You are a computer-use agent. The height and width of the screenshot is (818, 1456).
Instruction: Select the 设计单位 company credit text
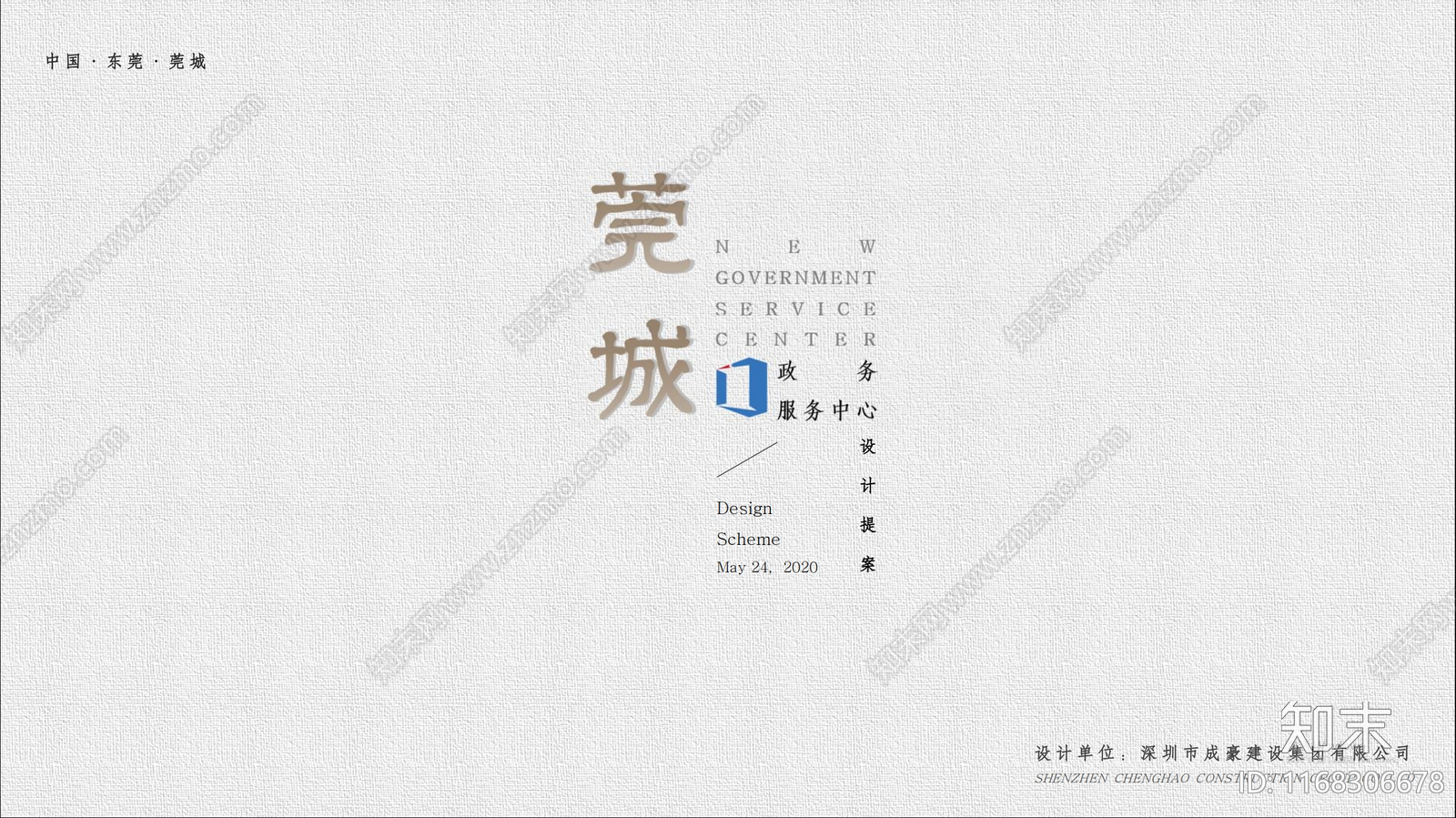[1221, 753]
